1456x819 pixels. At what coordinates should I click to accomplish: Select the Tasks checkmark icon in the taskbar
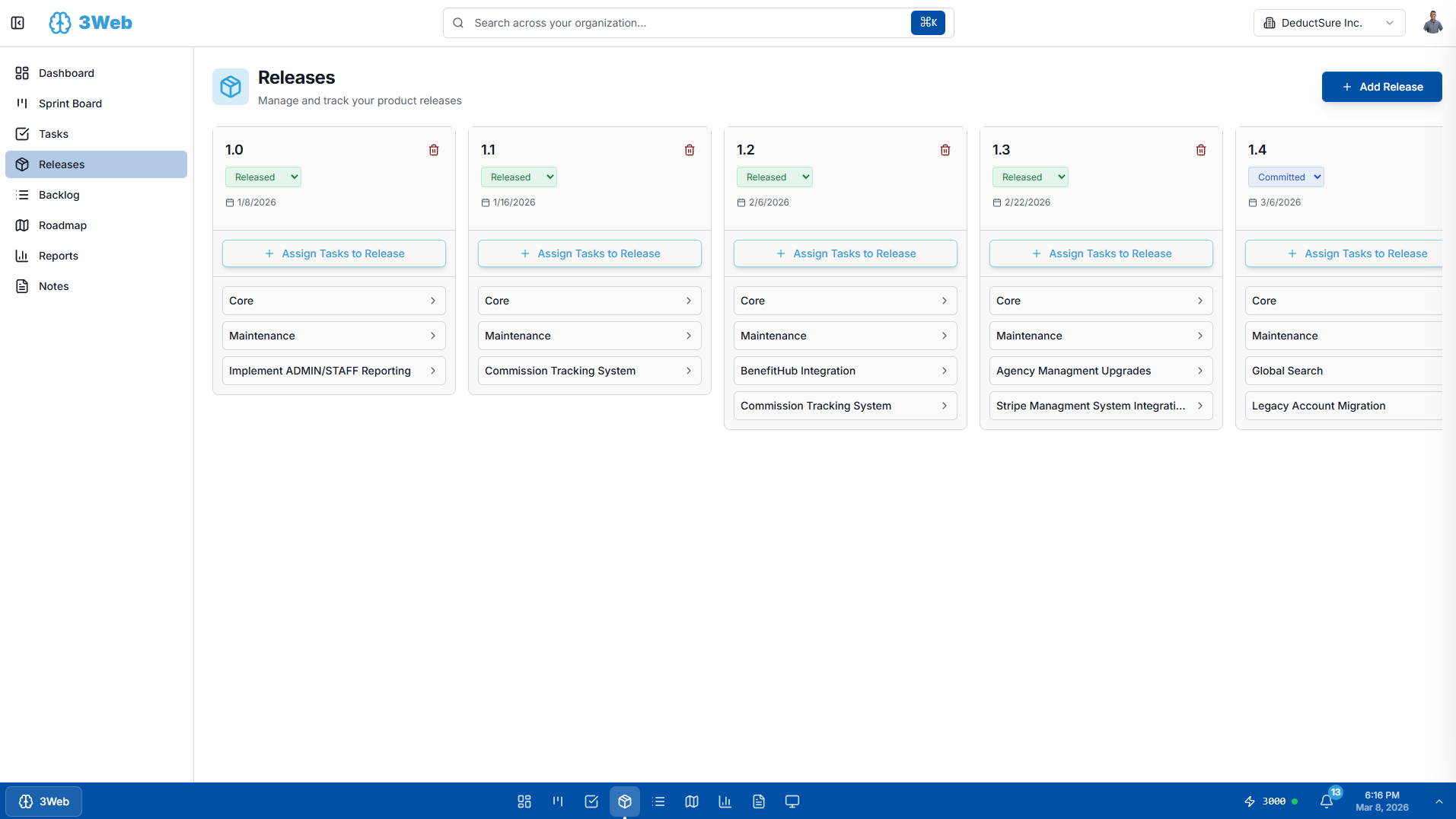[591, 801]
